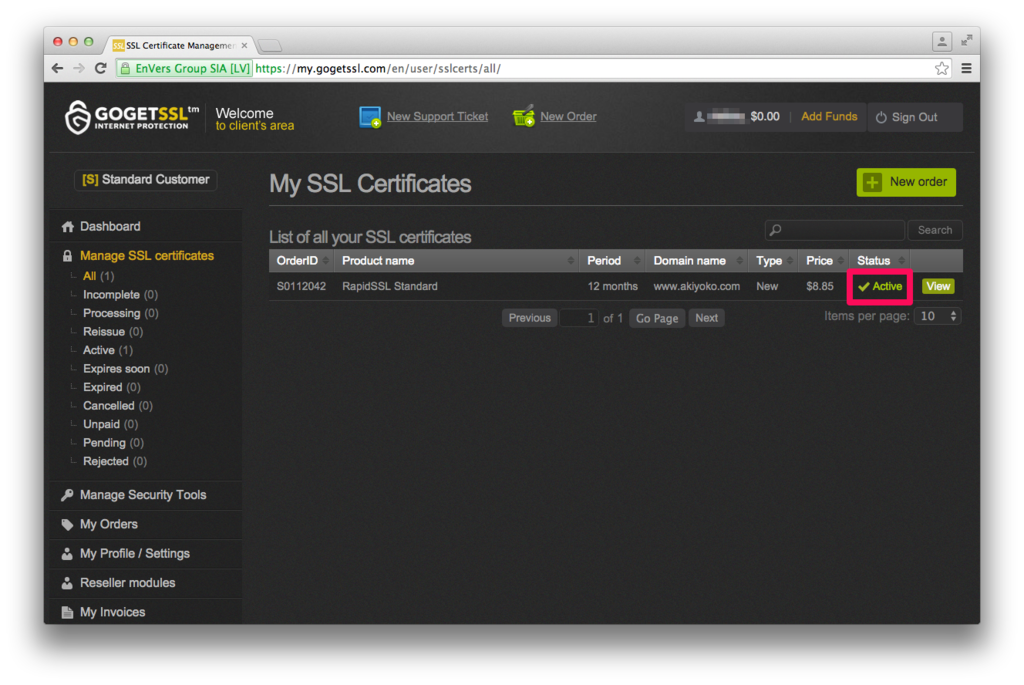Go to My Orders
Viewport: 1024px width, 685px height.
click(x=108, y=524)
